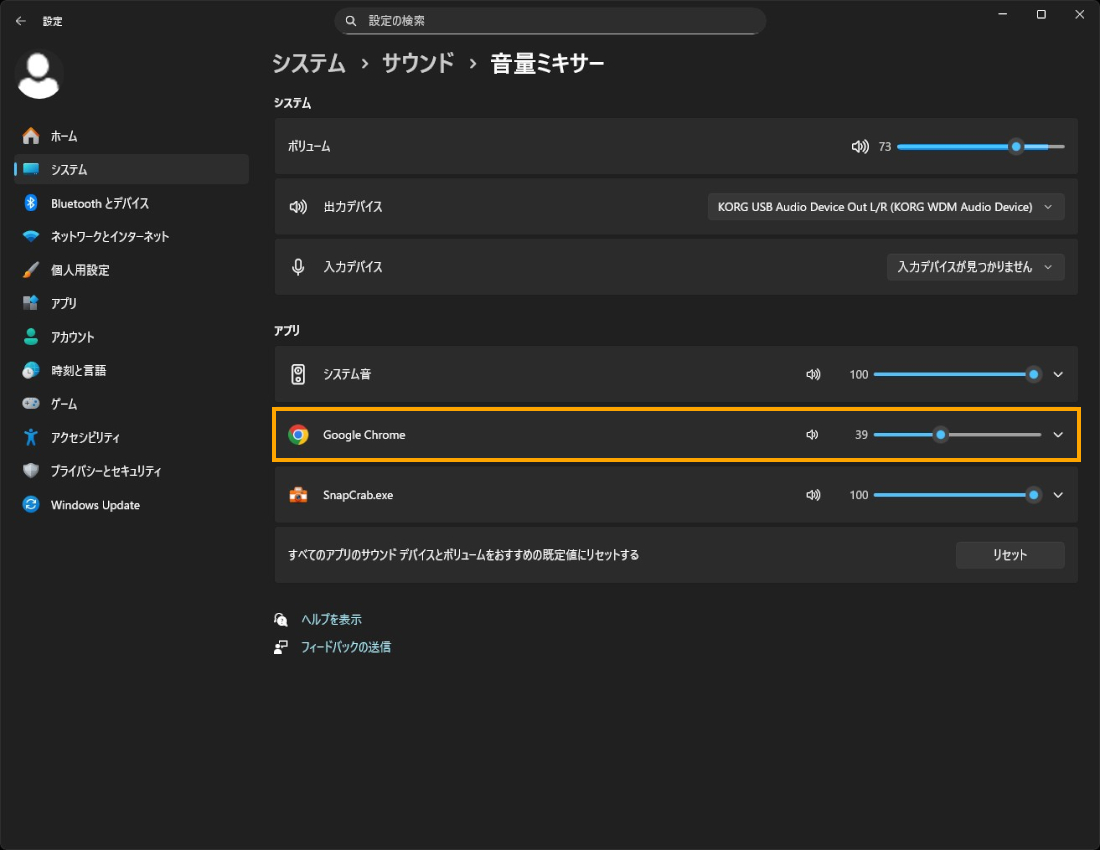Open 時刻と言語 settings
This screenshot has height=850, width=1100.
coord(132,370)
